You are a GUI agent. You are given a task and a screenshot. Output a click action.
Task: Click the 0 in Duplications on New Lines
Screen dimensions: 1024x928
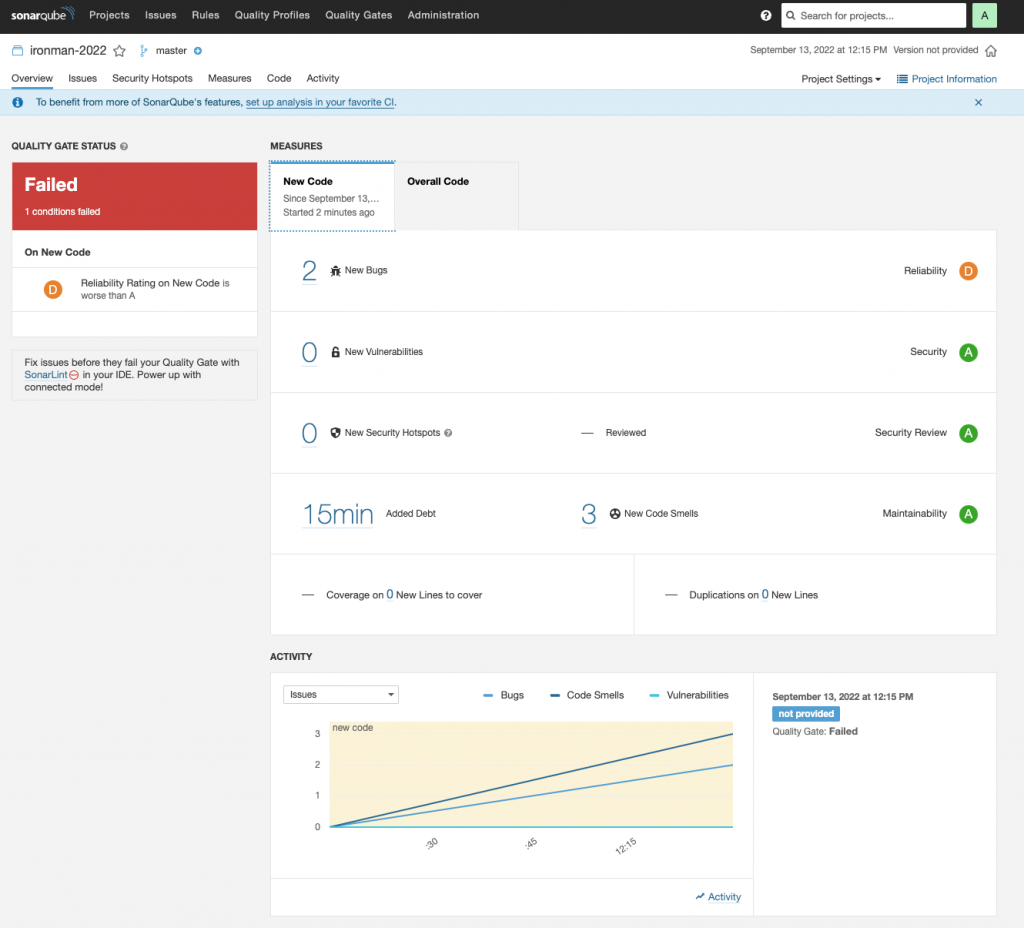[x=765, y=594]
